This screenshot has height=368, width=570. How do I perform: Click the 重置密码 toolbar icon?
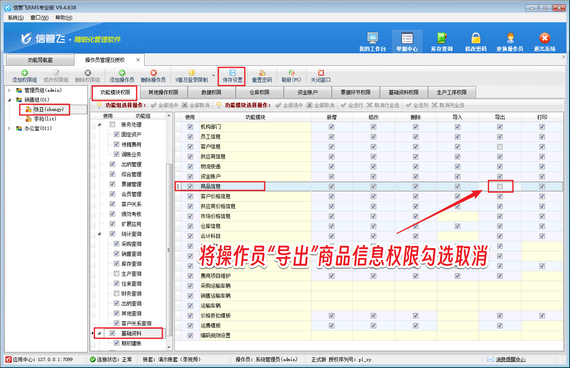pyautogui.click(x=262, y=73)
